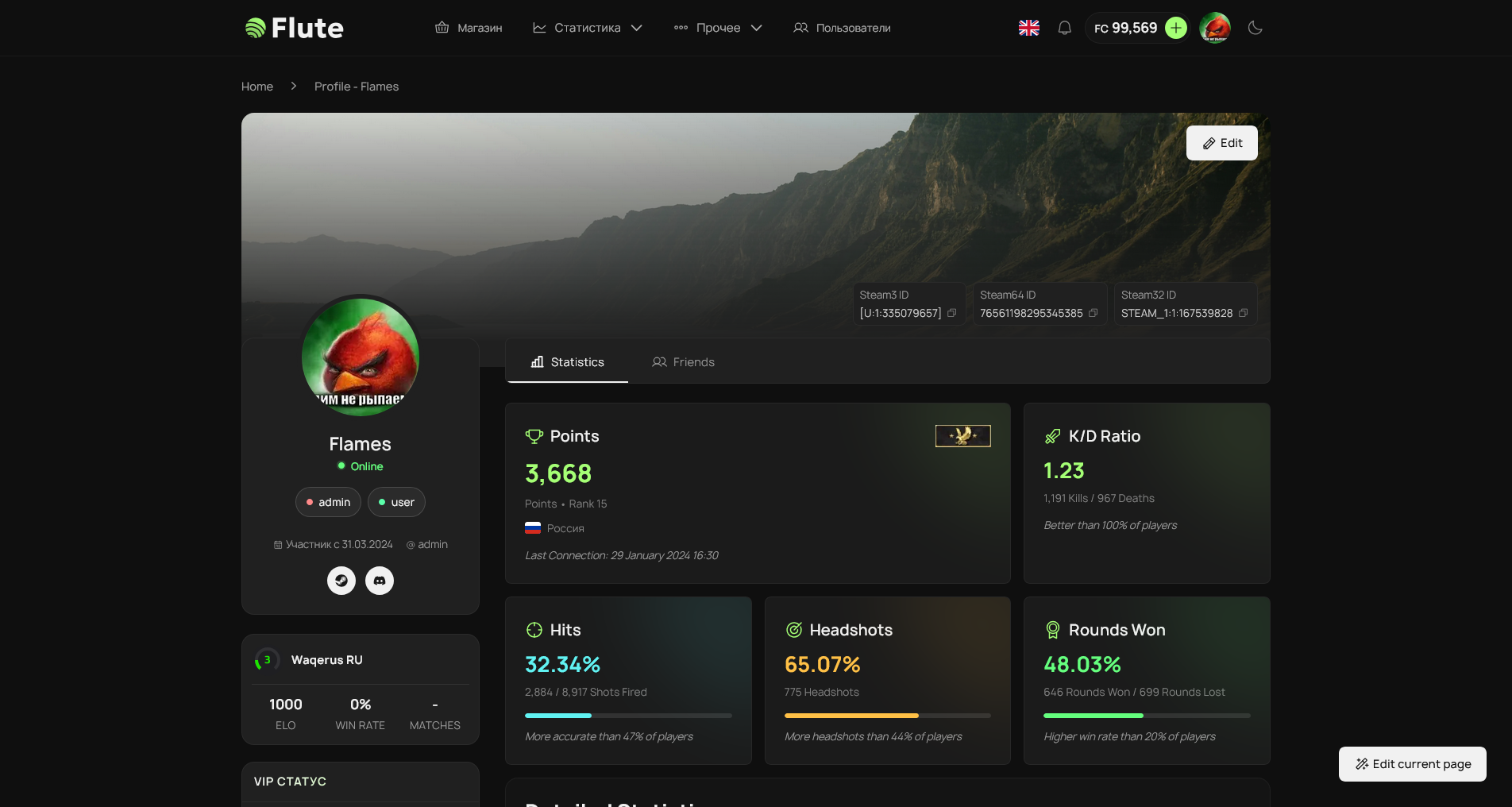This screenshot has width=1512, height=807.
Task: Switch to the Friends tab
Action: click(684, 362)
